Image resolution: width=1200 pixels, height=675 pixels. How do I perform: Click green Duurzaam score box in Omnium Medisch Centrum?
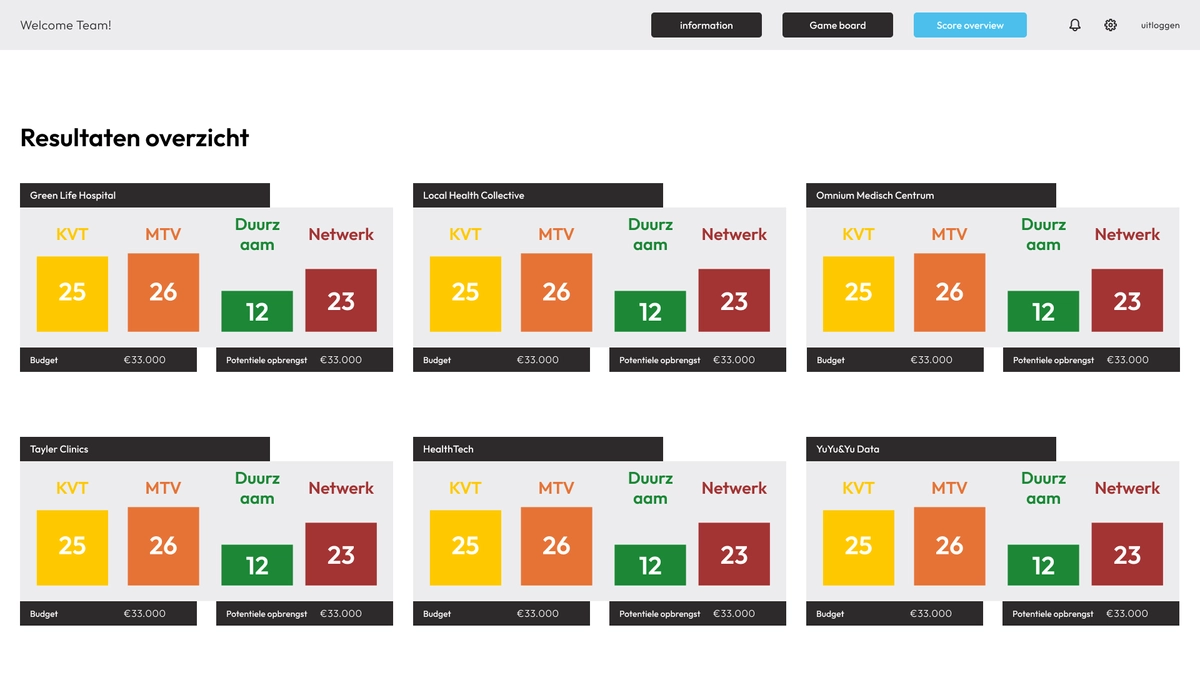point(1043,311)
